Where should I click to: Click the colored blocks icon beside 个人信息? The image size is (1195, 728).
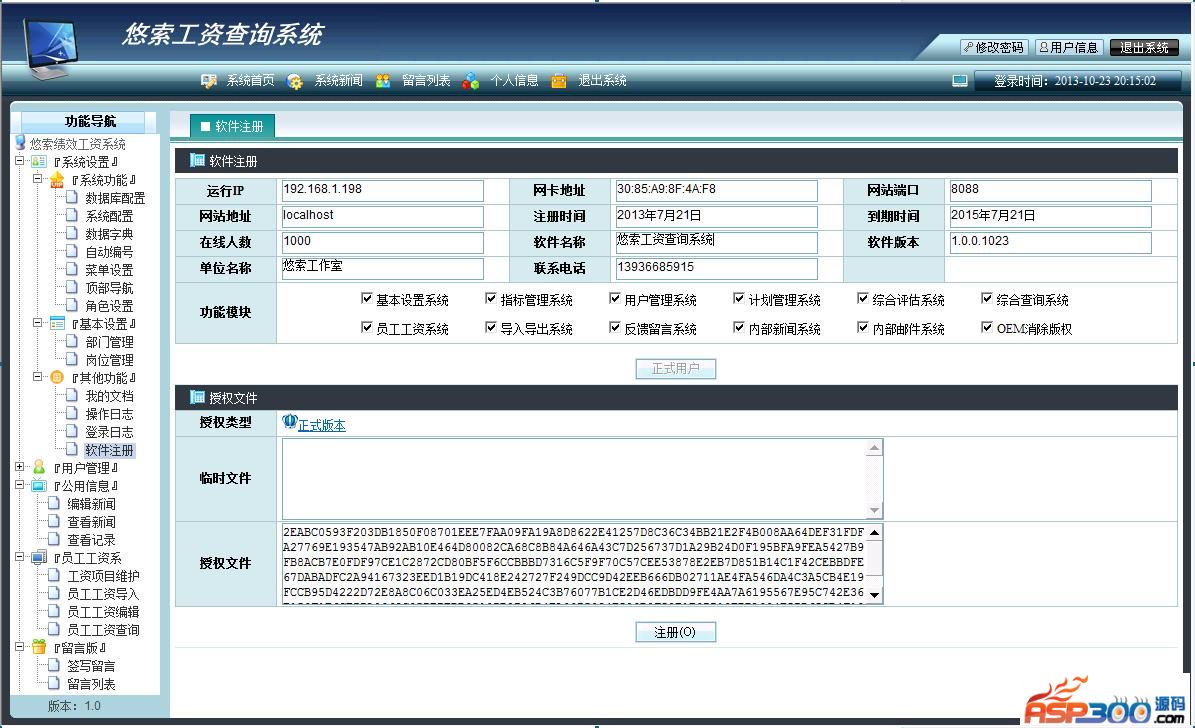(471, 81)
